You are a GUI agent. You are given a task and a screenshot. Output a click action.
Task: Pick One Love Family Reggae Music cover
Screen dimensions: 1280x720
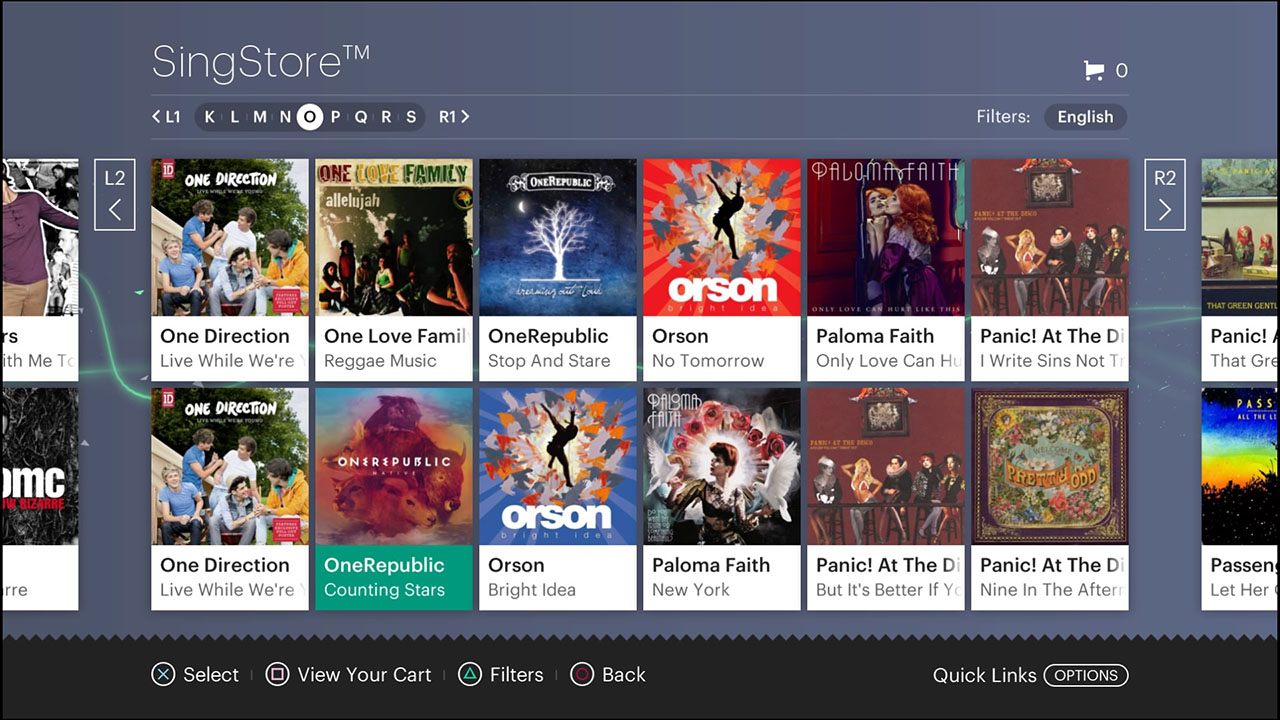(394, 238)
